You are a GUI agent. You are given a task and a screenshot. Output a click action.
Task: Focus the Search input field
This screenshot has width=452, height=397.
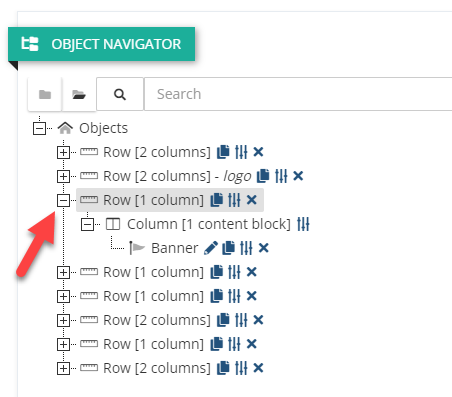pyautogui.click(x=298, y=94)
